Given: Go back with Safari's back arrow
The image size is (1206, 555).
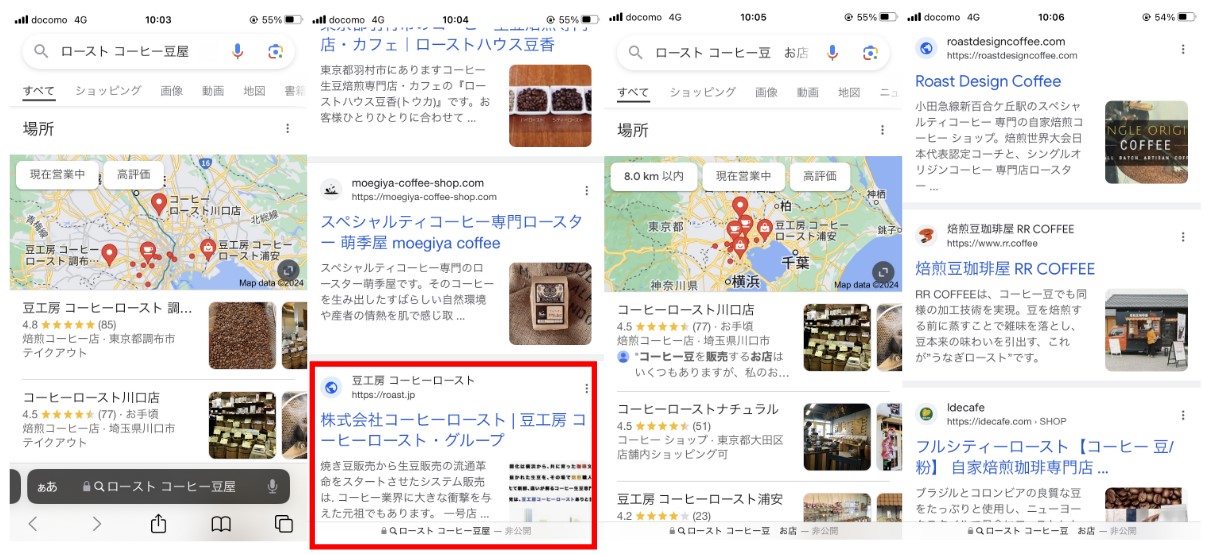Looking at the screenshot, I should point(32,524).
